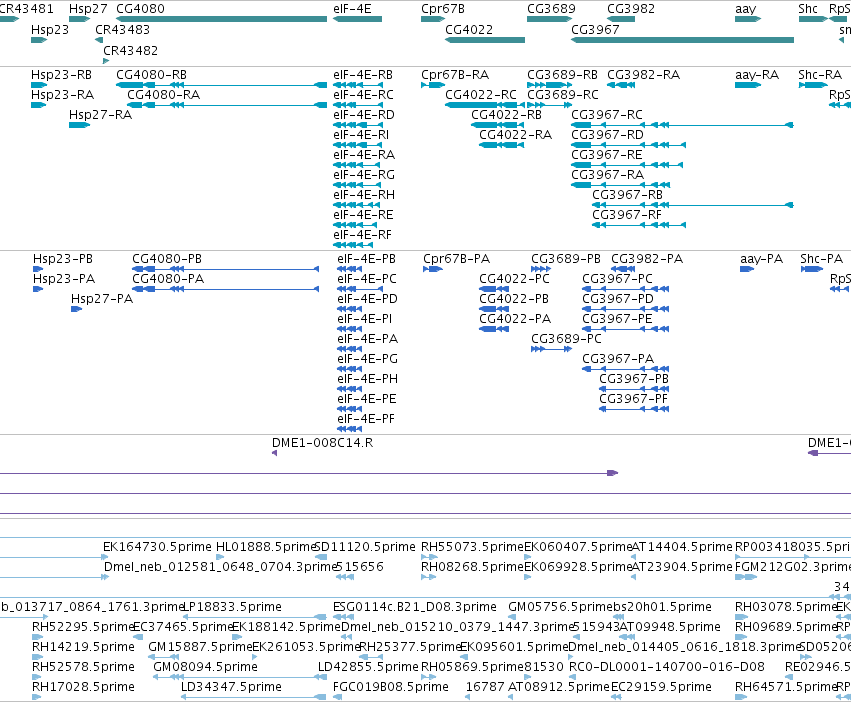Image resolution: width=851 pixels, height=702 pixels.
Task: Click protein eIF-4E-PD label
Action: coord(367,299)
